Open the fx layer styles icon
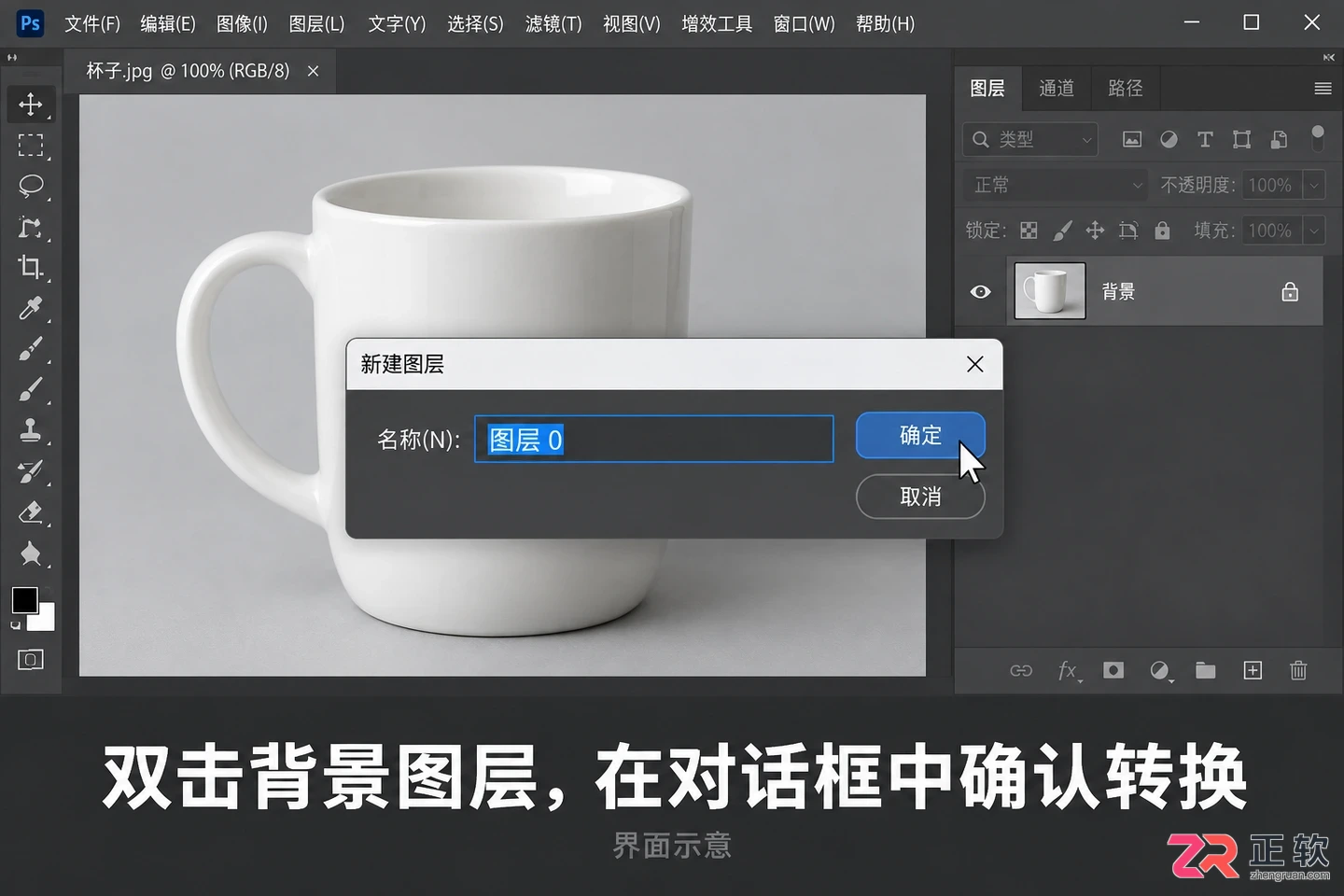1344x896 pixels. 1069,670
